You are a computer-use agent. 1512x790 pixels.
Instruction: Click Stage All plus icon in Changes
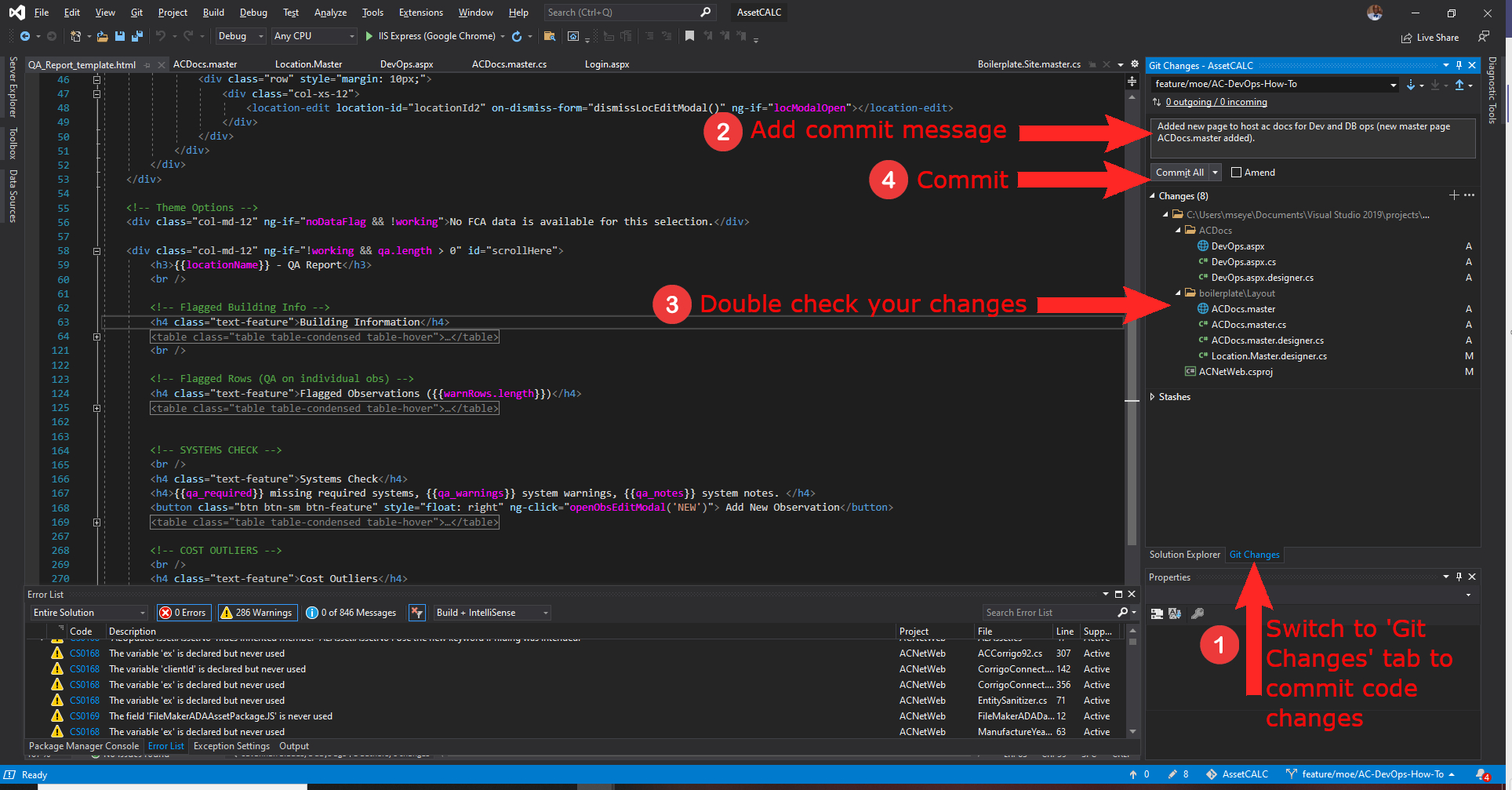click(1454, 195)
